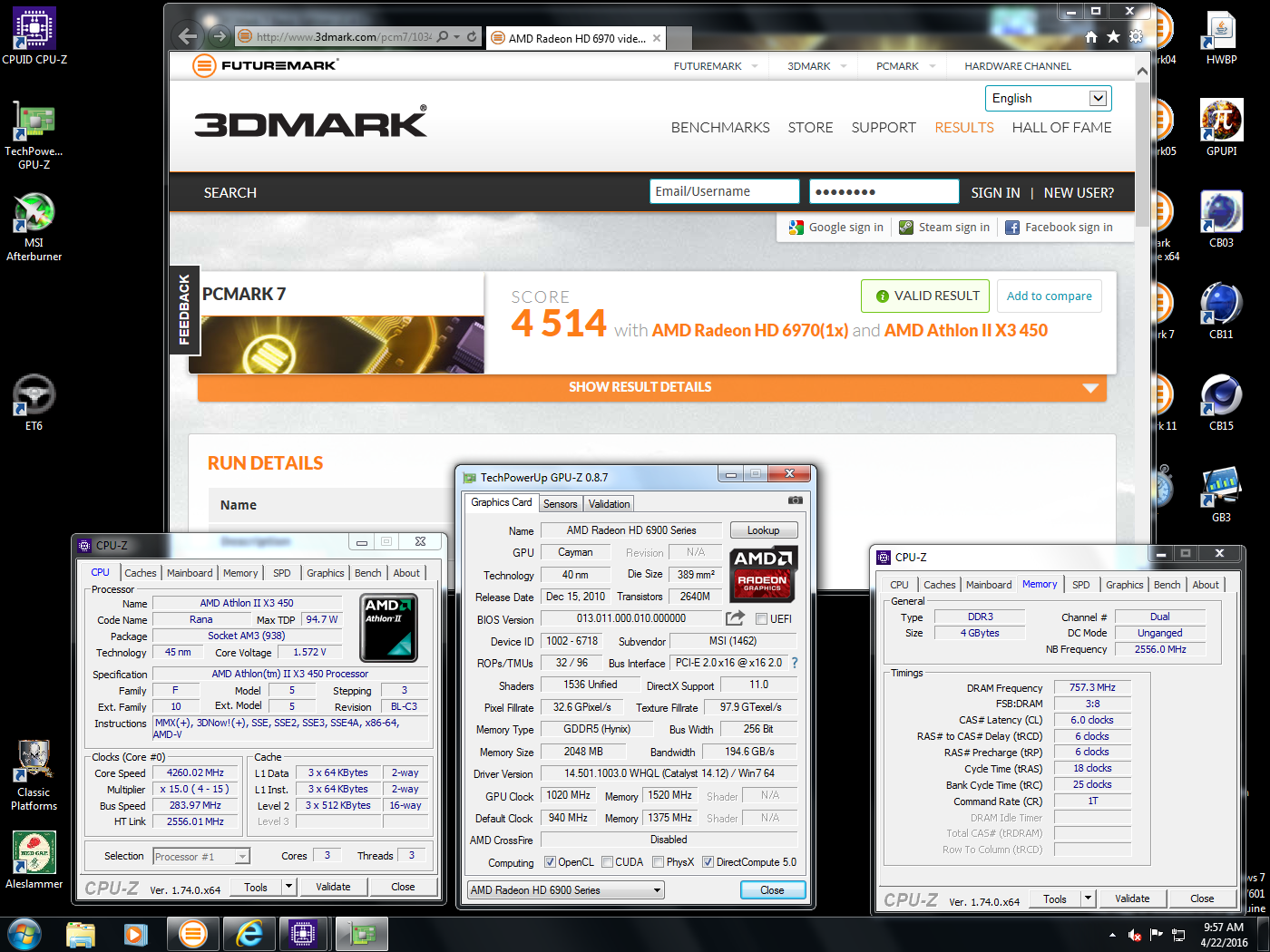This screenshot has width=1270, height=952.
Task: Open ET6 desktop shortcut
Action: click(x=34, y=402)
